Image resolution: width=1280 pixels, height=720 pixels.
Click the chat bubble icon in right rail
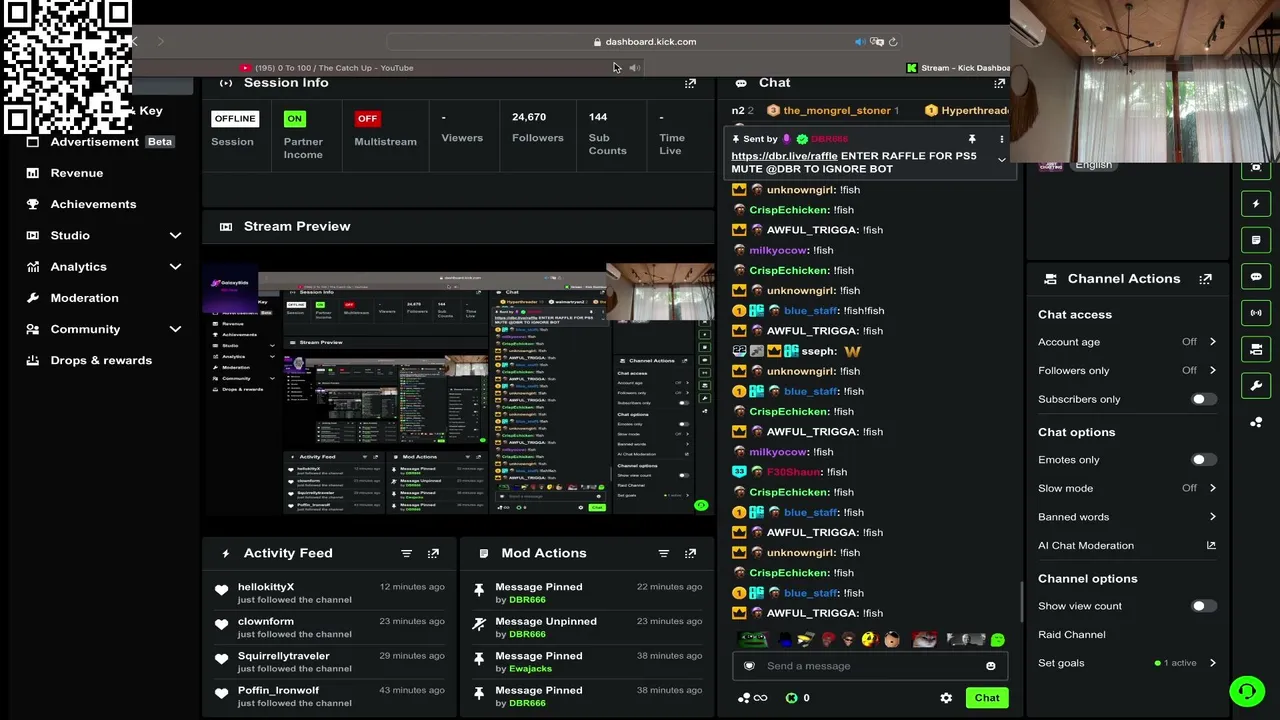[x=1257, y=277]
